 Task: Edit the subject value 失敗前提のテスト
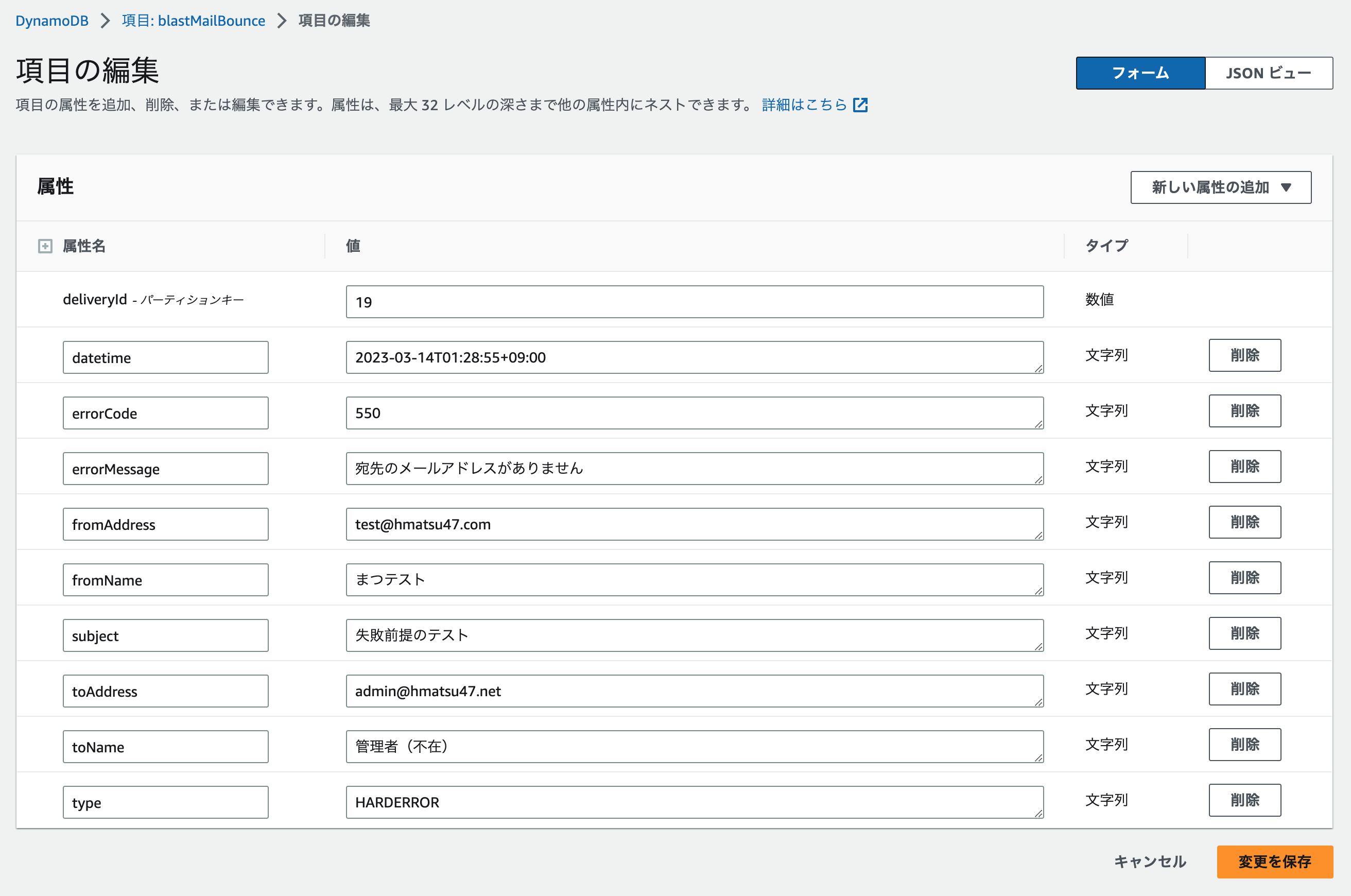pyautogui.click(x=695, y=634)
